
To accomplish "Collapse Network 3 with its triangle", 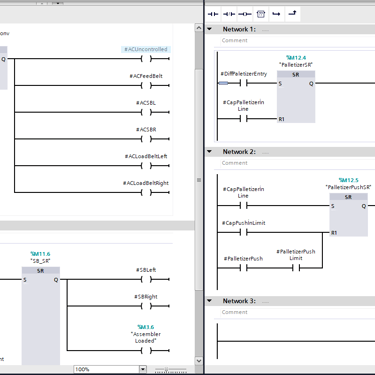I will pos(210,301).
